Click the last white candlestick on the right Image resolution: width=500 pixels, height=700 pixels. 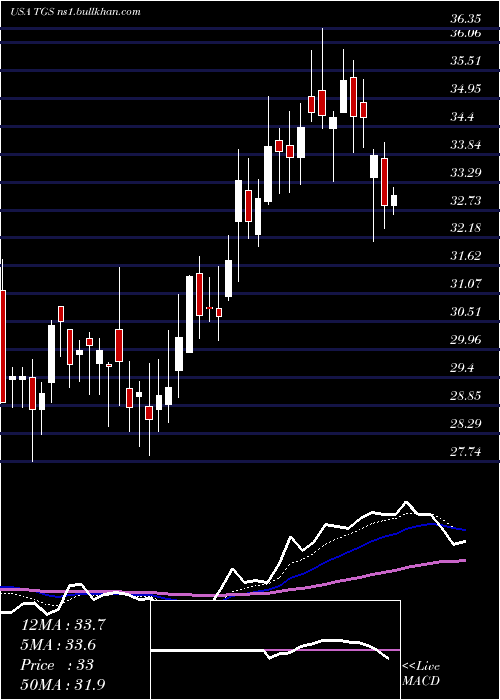[x=394, y=200]
